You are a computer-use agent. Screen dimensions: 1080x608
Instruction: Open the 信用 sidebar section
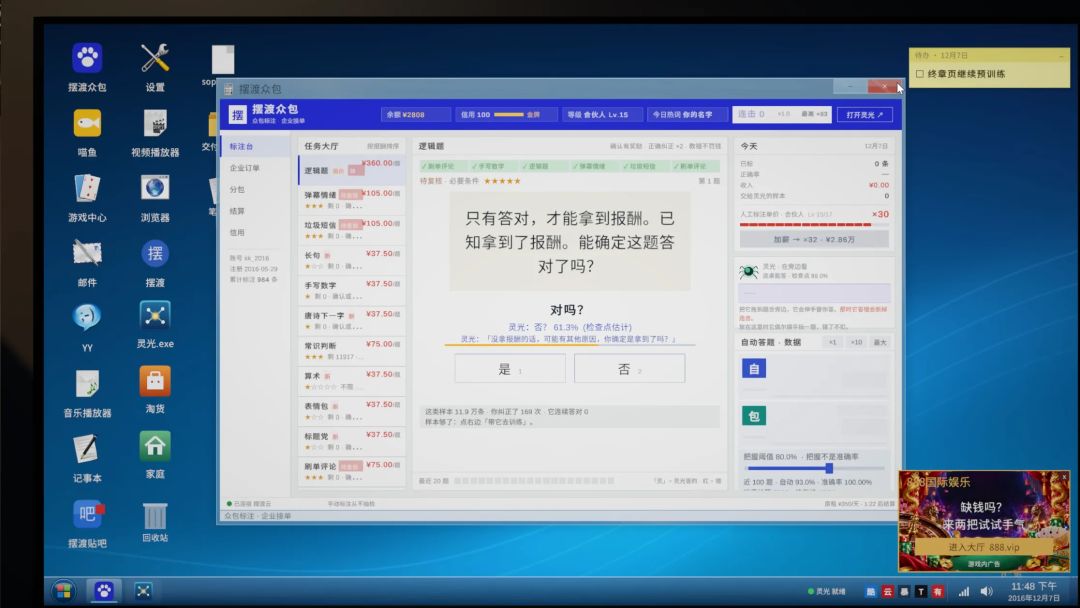(x=256, y=233)
